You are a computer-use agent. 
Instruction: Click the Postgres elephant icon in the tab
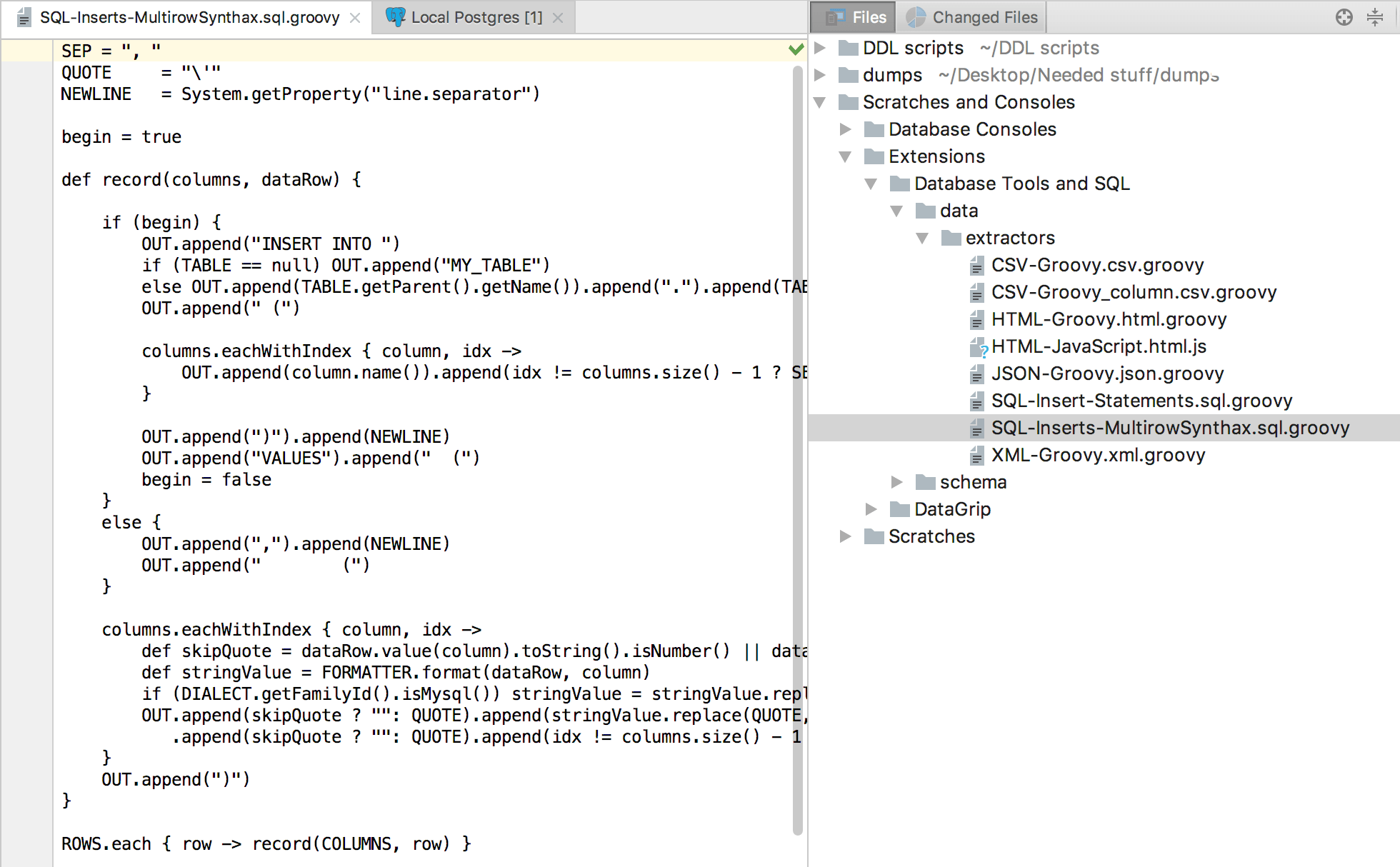(x=395, y=17)
